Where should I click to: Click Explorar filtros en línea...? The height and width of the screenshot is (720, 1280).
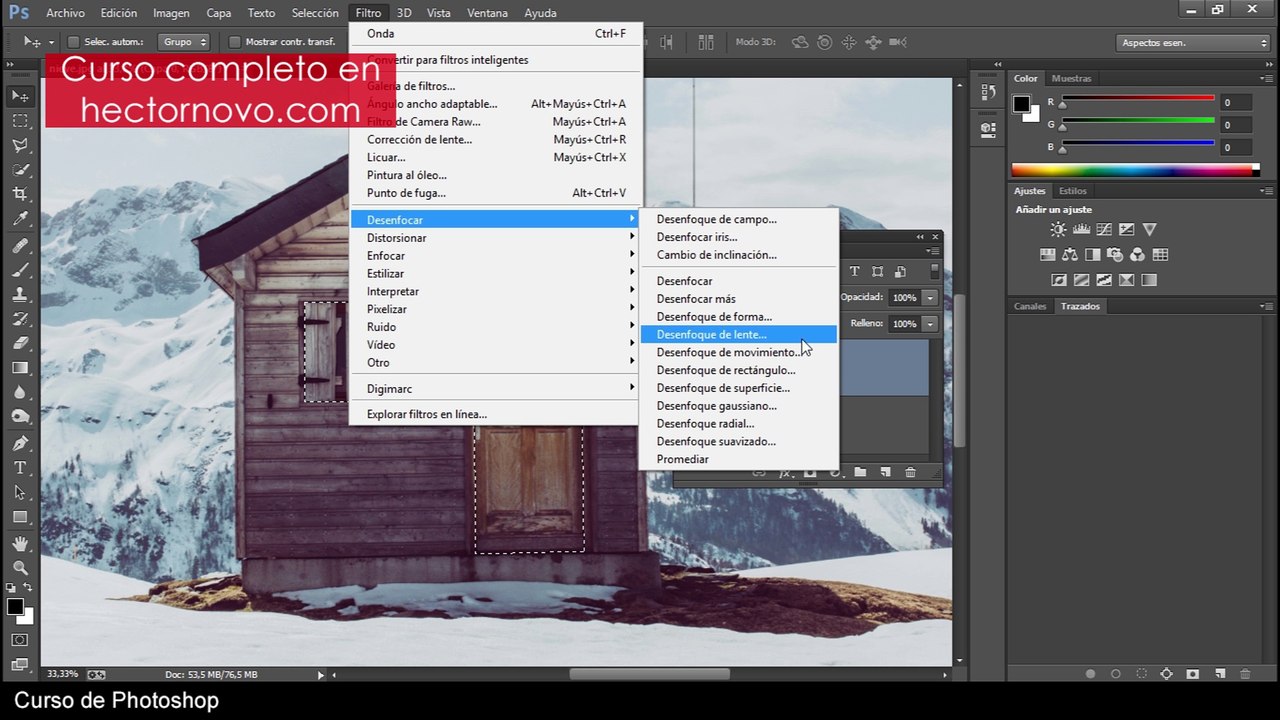pos(495,414)
